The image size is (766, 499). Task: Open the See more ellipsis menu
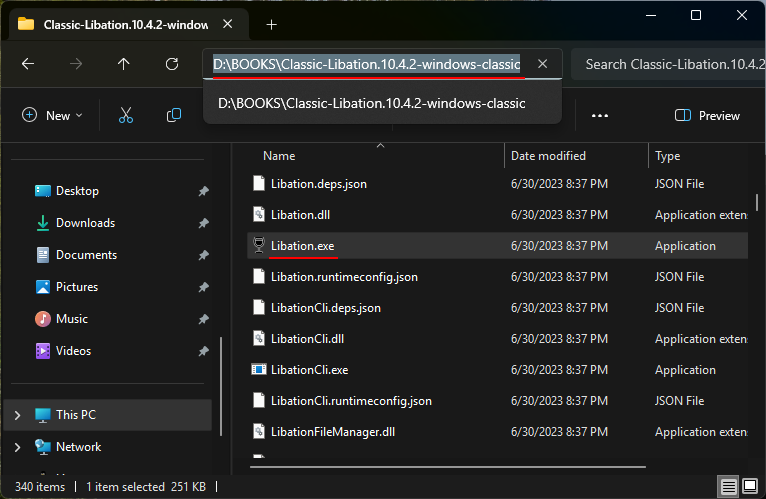(x=600, y=115)
